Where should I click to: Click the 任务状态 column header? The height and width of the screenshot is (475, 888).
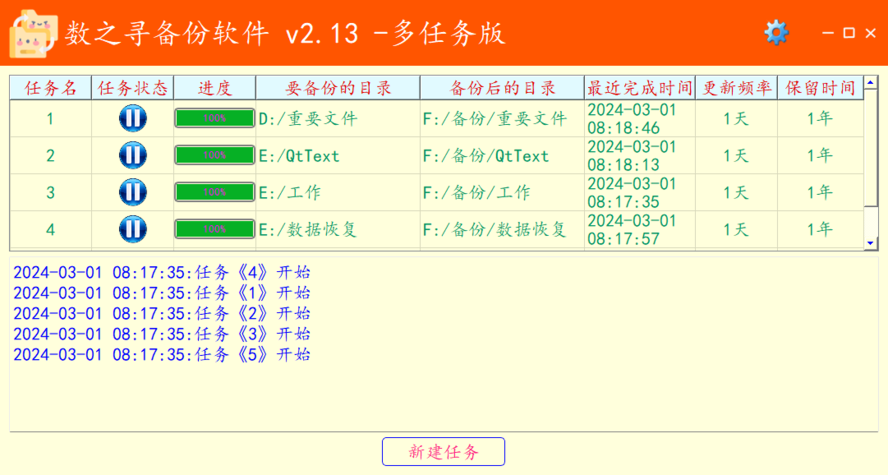(x=133, y=88)
